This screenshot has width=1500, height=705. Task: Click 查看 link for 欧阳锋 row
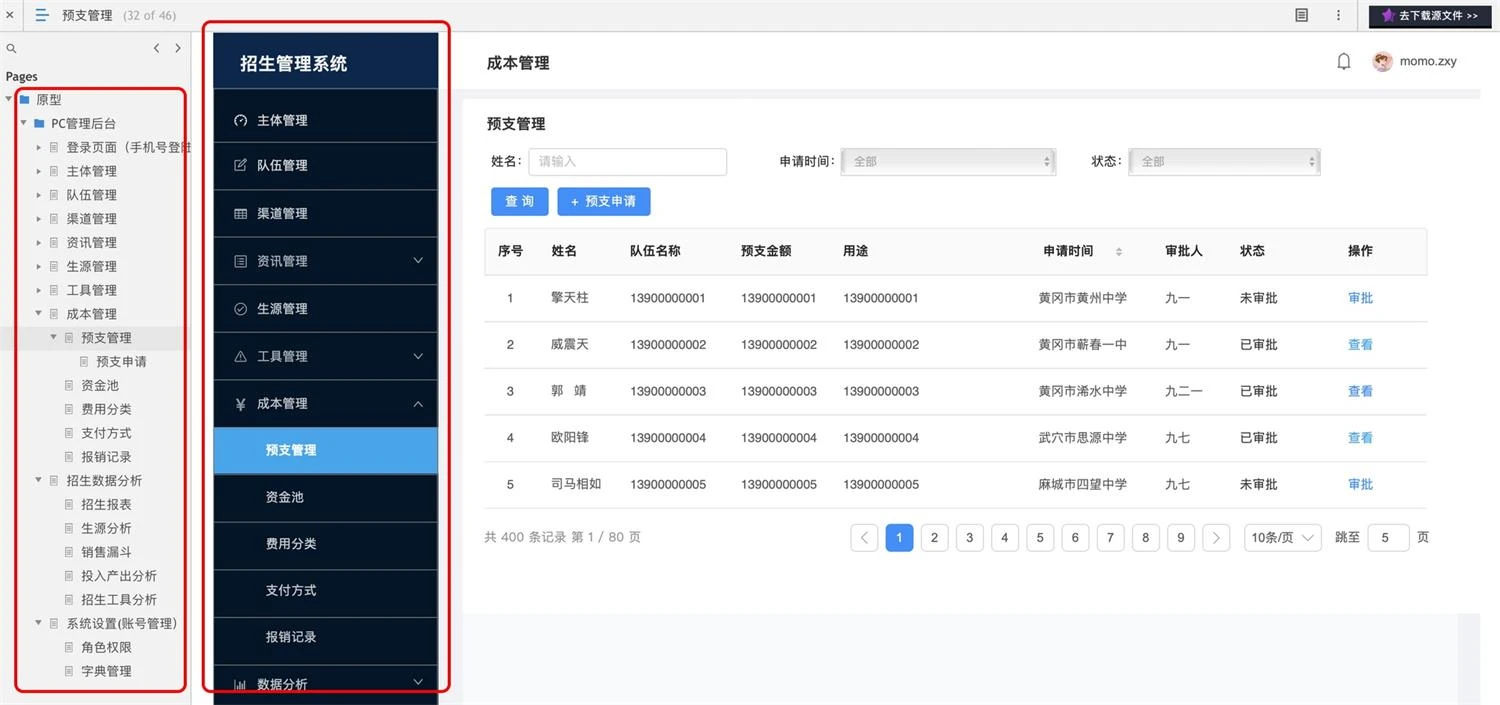[x=1360, y=438]
